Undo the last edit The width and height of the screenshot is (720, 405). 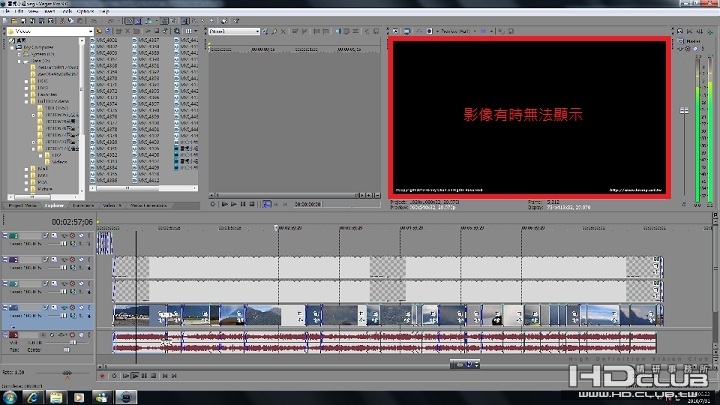click(94, 21)
